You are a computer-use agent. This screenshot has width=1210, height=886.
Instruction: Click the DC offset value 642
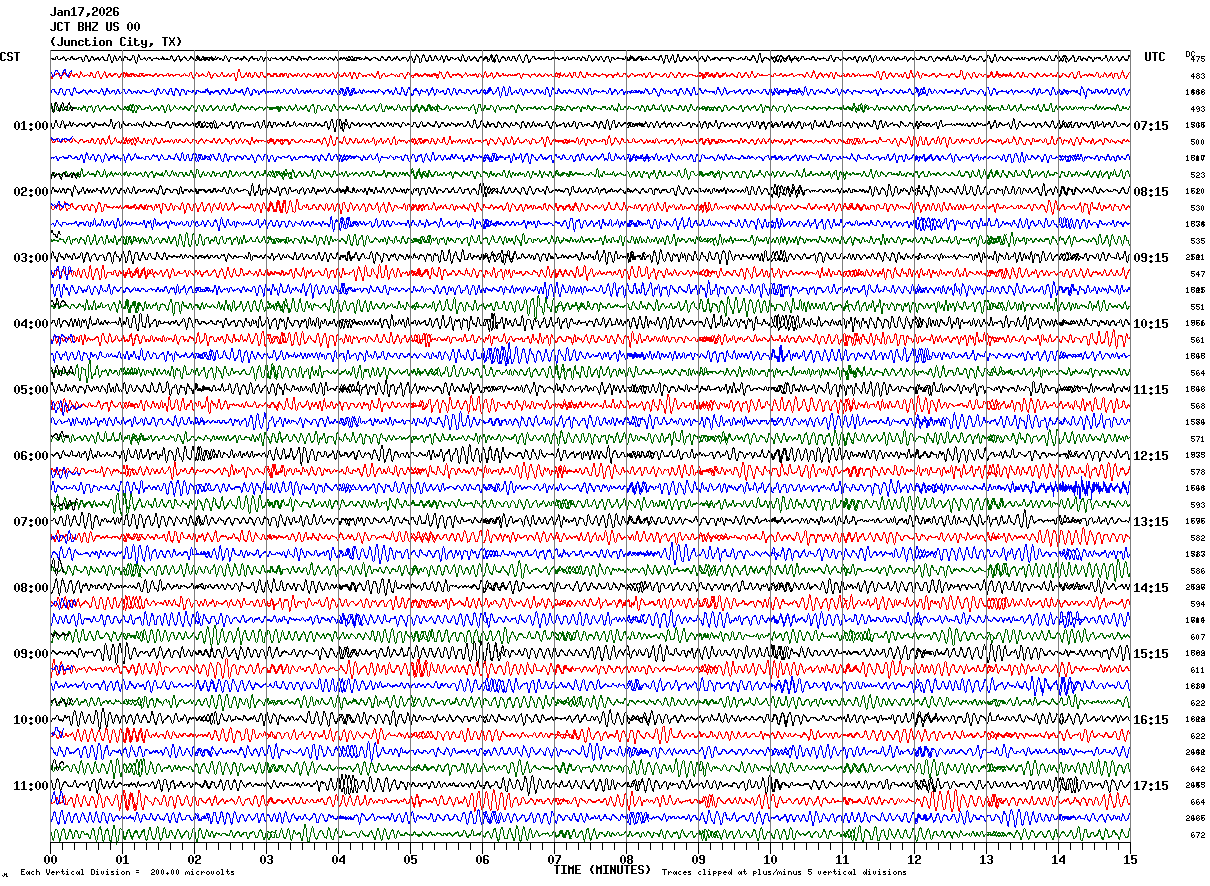coord(1197,769)
